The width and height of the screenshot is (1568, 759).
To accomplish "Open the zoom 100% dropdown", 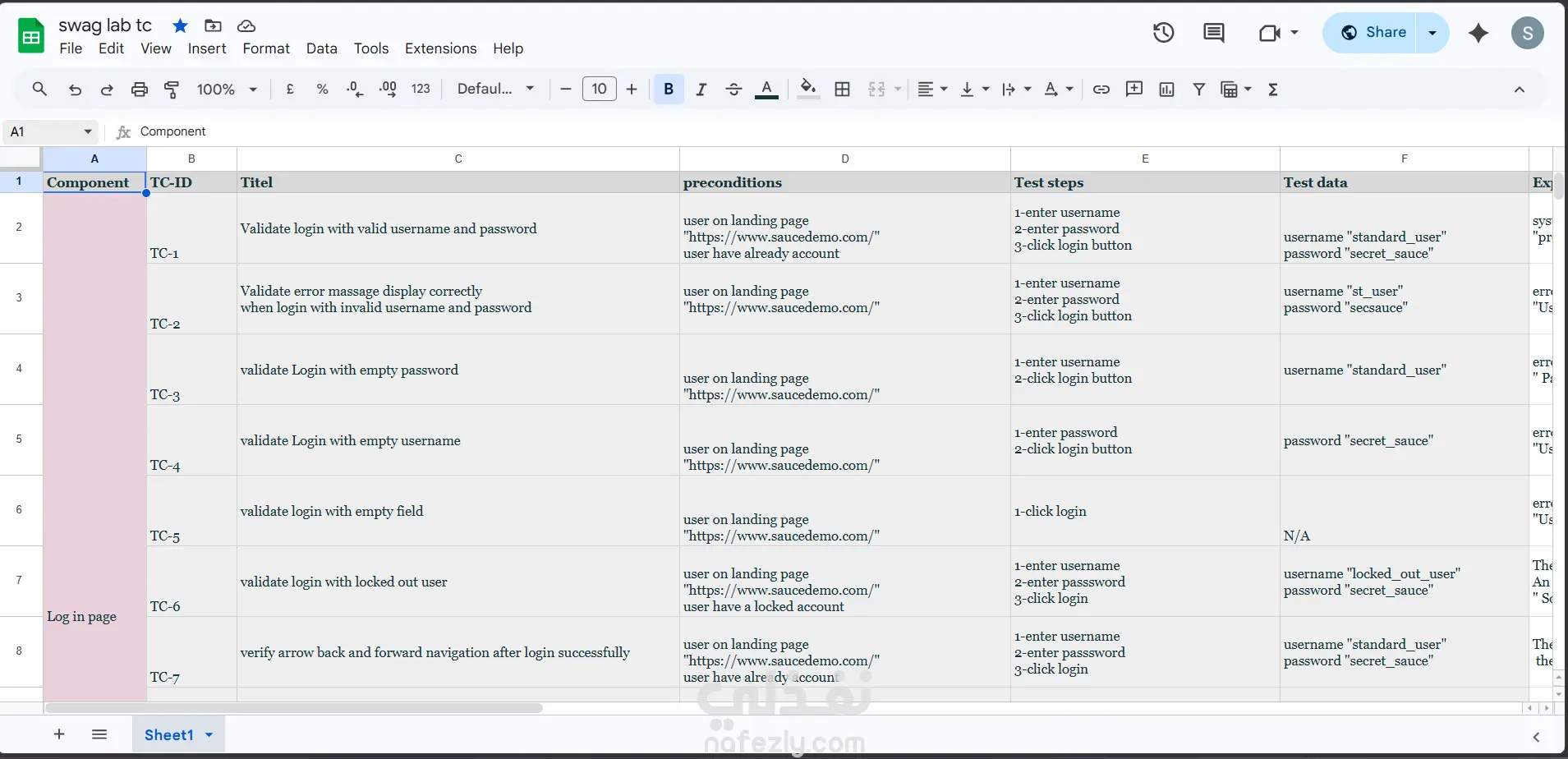I will 227,90.
